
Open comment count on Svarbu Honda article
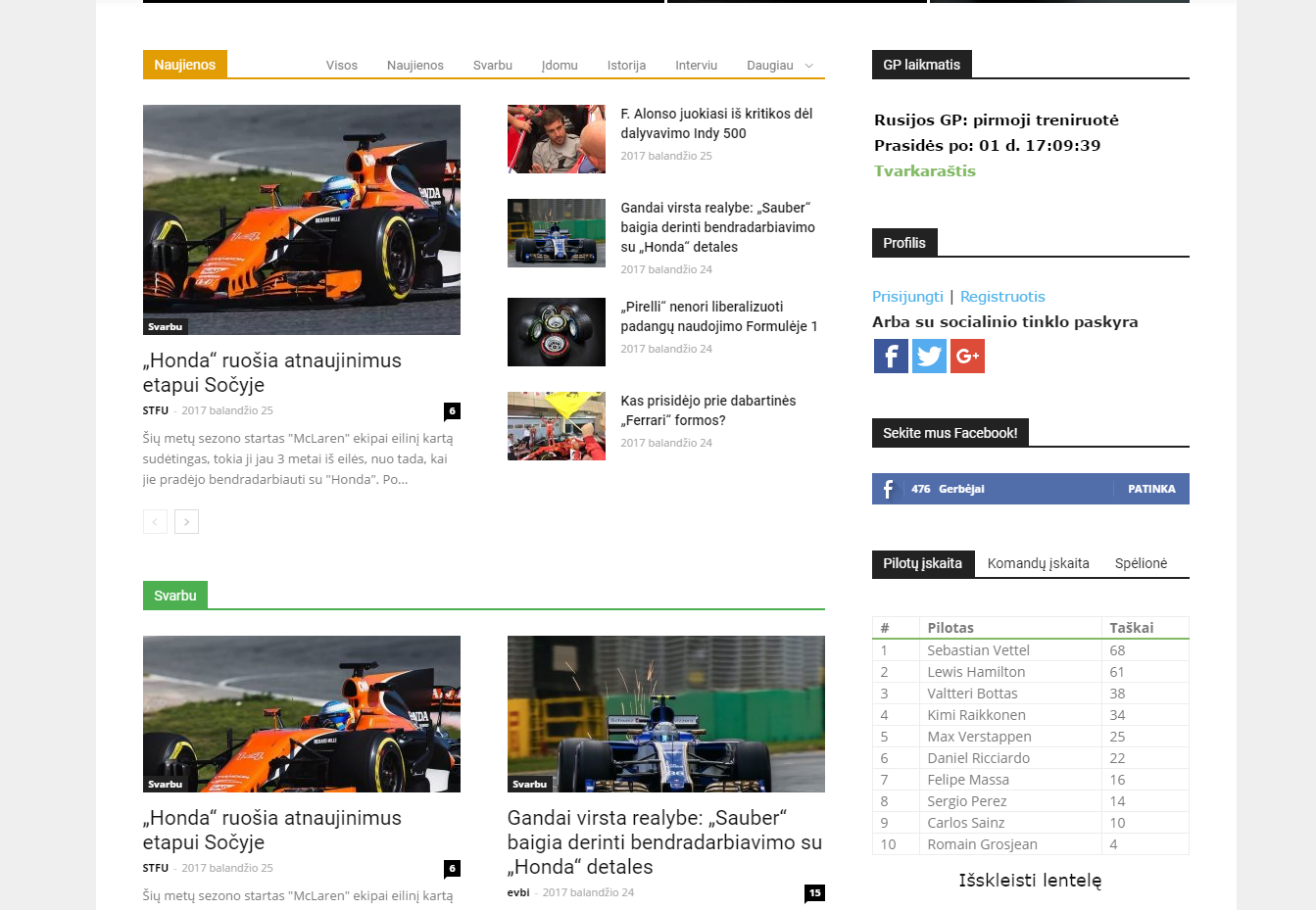[x=452, y=868]
